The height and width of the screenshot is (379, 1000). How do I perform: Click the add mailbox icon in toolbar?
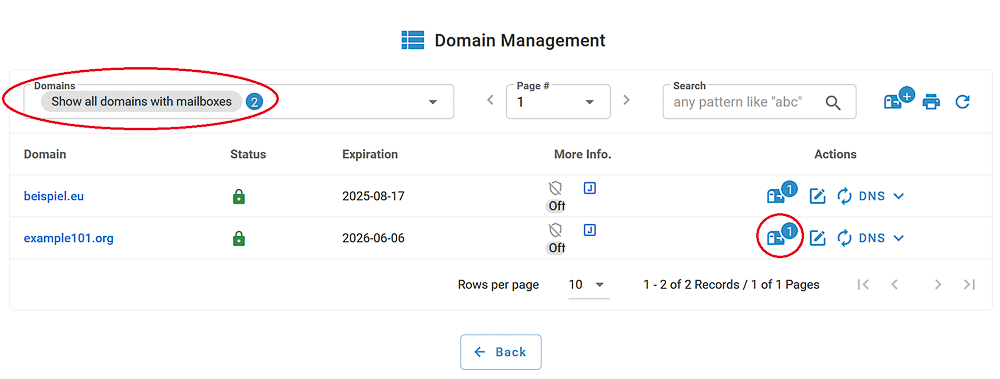point(899,100)
